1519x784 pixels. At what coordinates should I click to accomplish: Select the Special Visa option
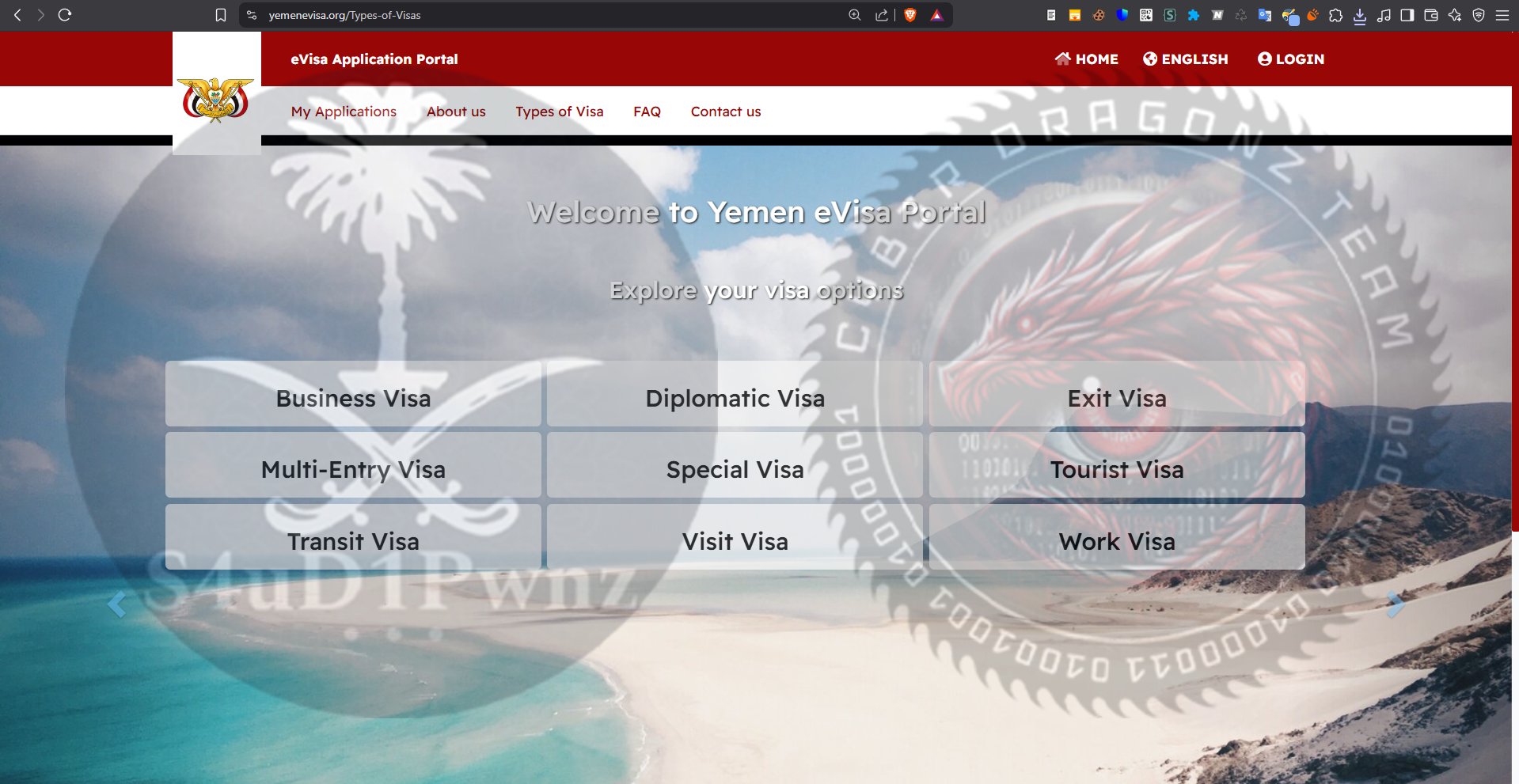[735, 465]
